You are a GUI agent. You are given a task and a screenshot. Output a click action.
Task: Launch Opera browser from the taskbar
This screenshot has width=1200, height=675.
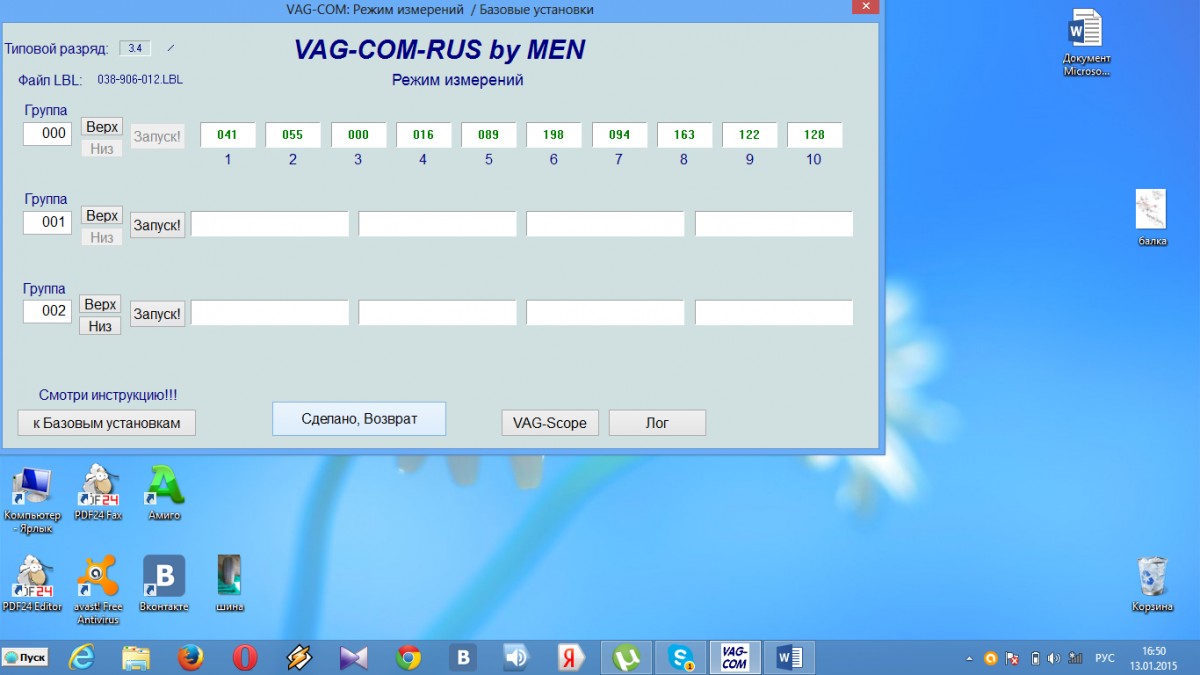click(x=245, y=657)
